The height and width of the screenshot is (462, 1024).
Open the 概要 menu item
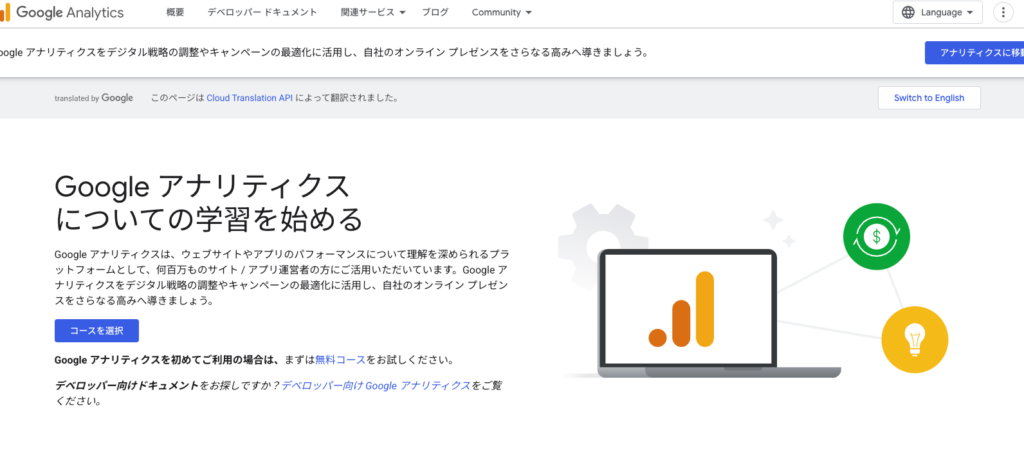coord(175,12)
